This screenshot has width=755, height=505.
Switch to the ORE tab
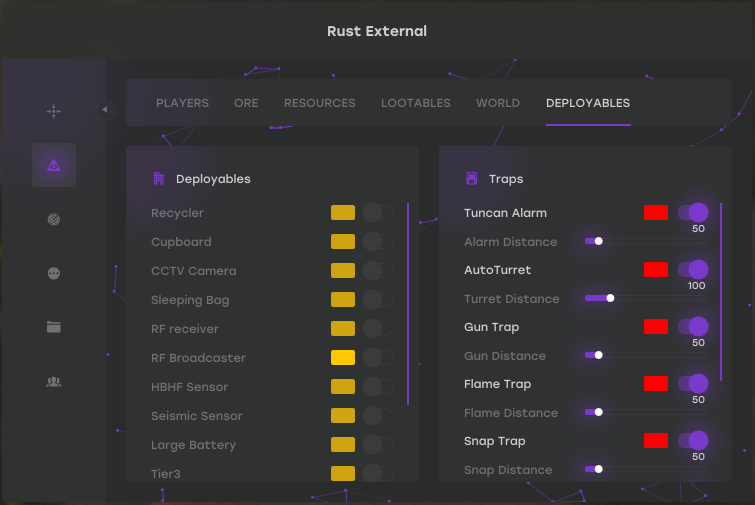(x=246, y=103)
